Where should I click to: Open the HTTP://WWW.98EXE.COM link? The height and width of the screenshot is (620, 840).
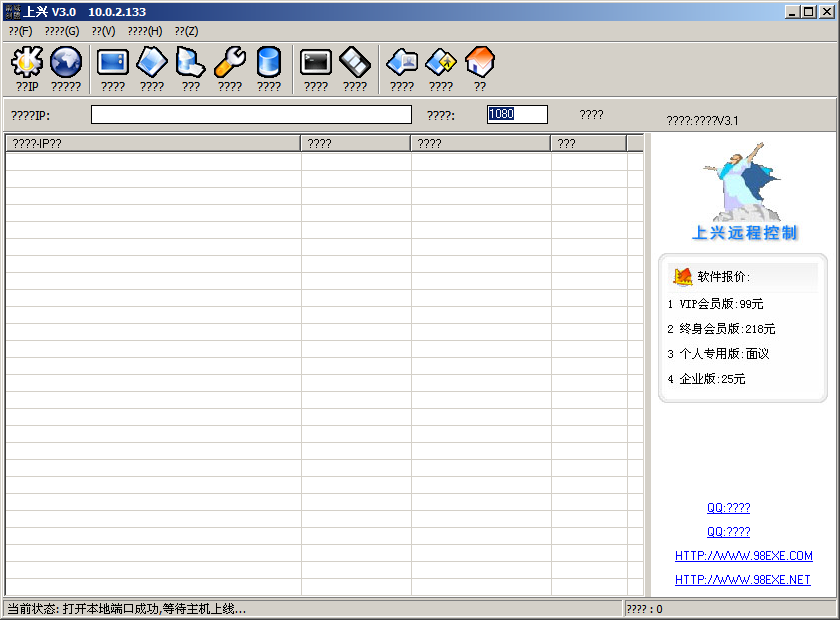tap(743, 556)
